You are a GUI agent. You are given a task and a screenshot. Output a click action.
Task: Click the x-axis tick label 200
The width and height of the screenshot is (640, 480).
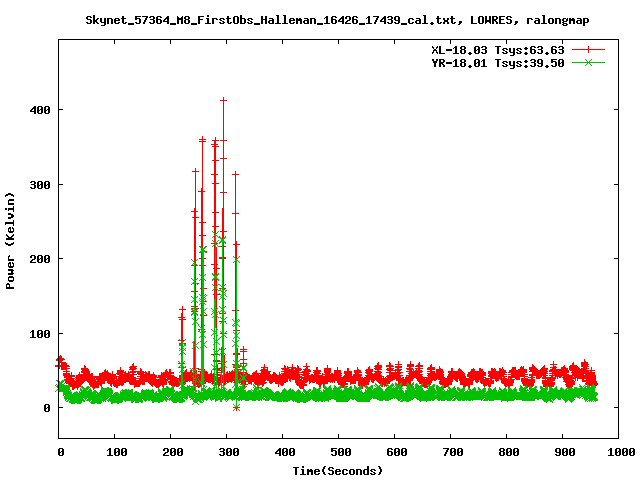tap(173, 452)
